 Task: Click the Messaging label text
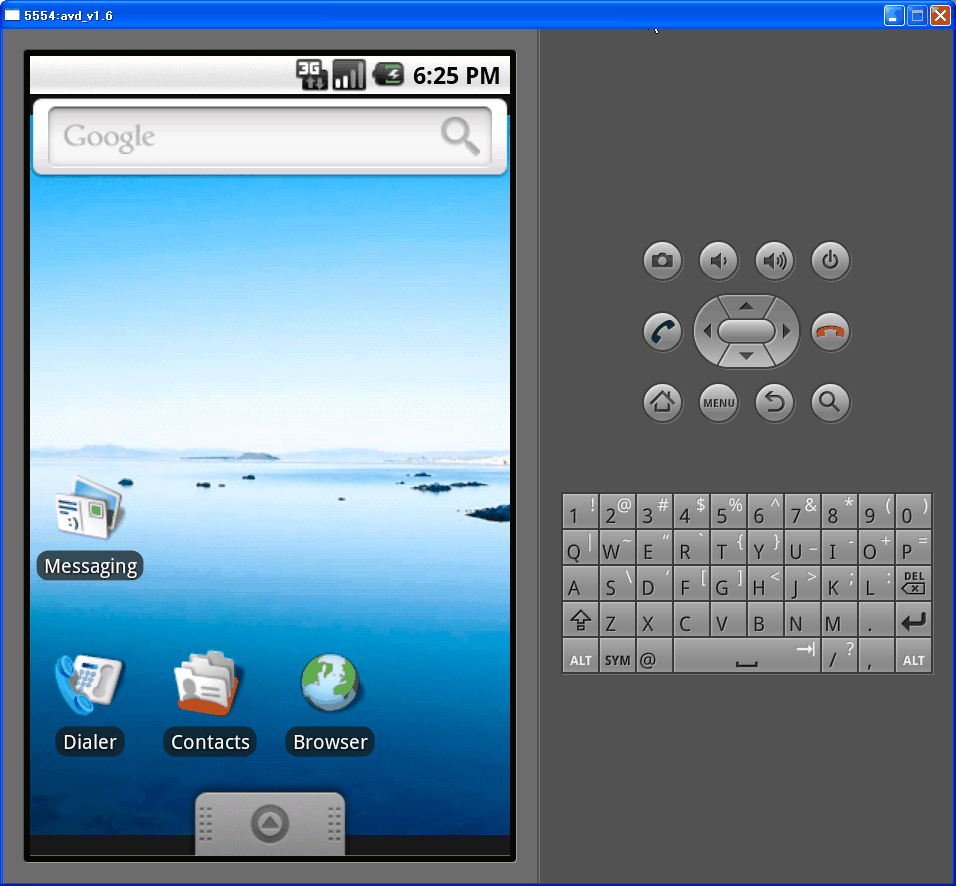pos(90,566)
